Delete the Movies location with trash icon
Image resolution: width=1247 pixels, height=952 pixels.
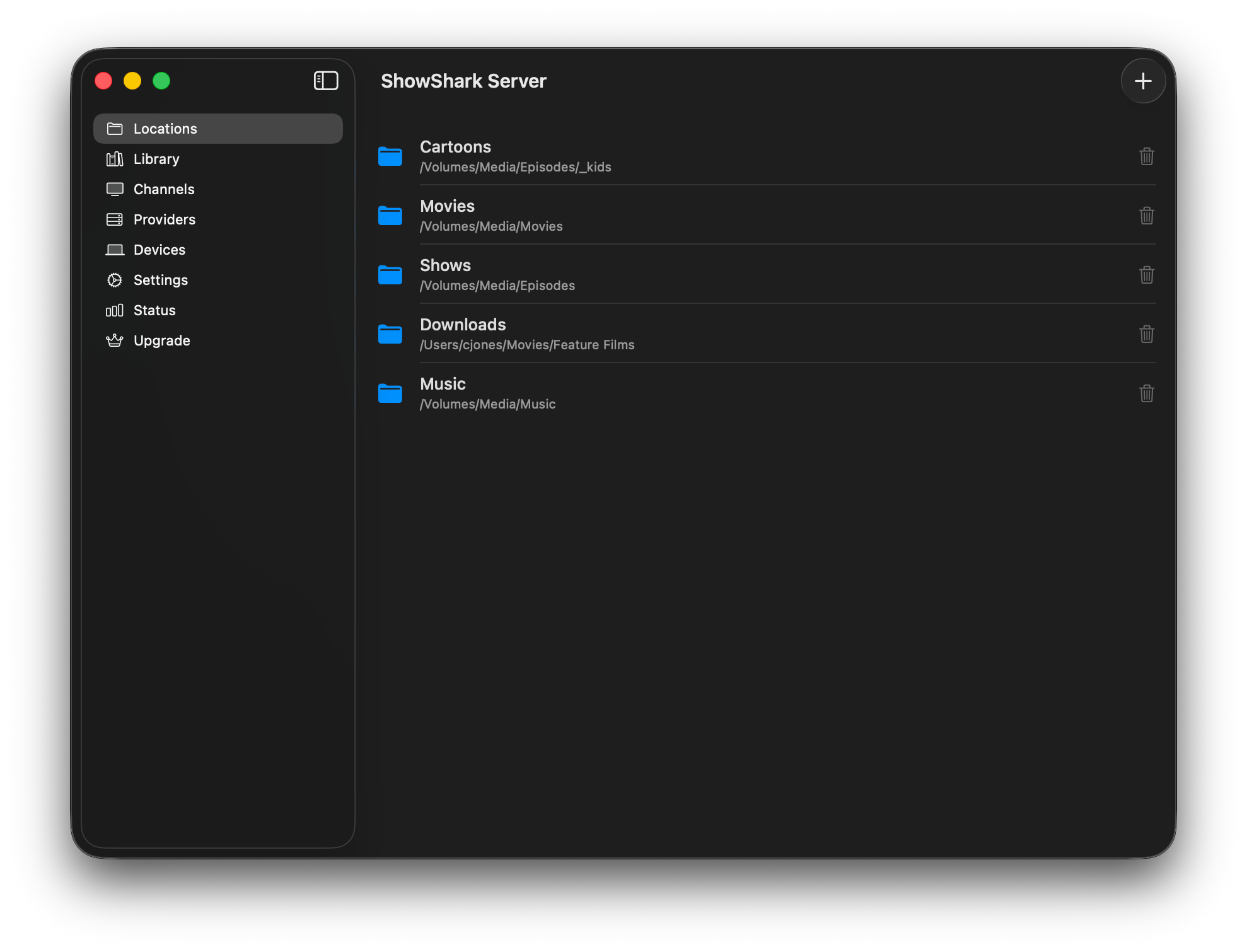[x=1146, y=216]
